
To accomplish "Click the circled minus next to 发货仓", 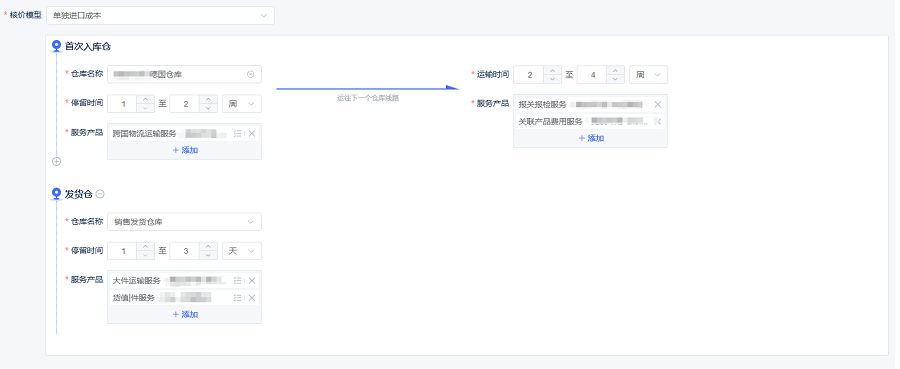I will 100,194.
